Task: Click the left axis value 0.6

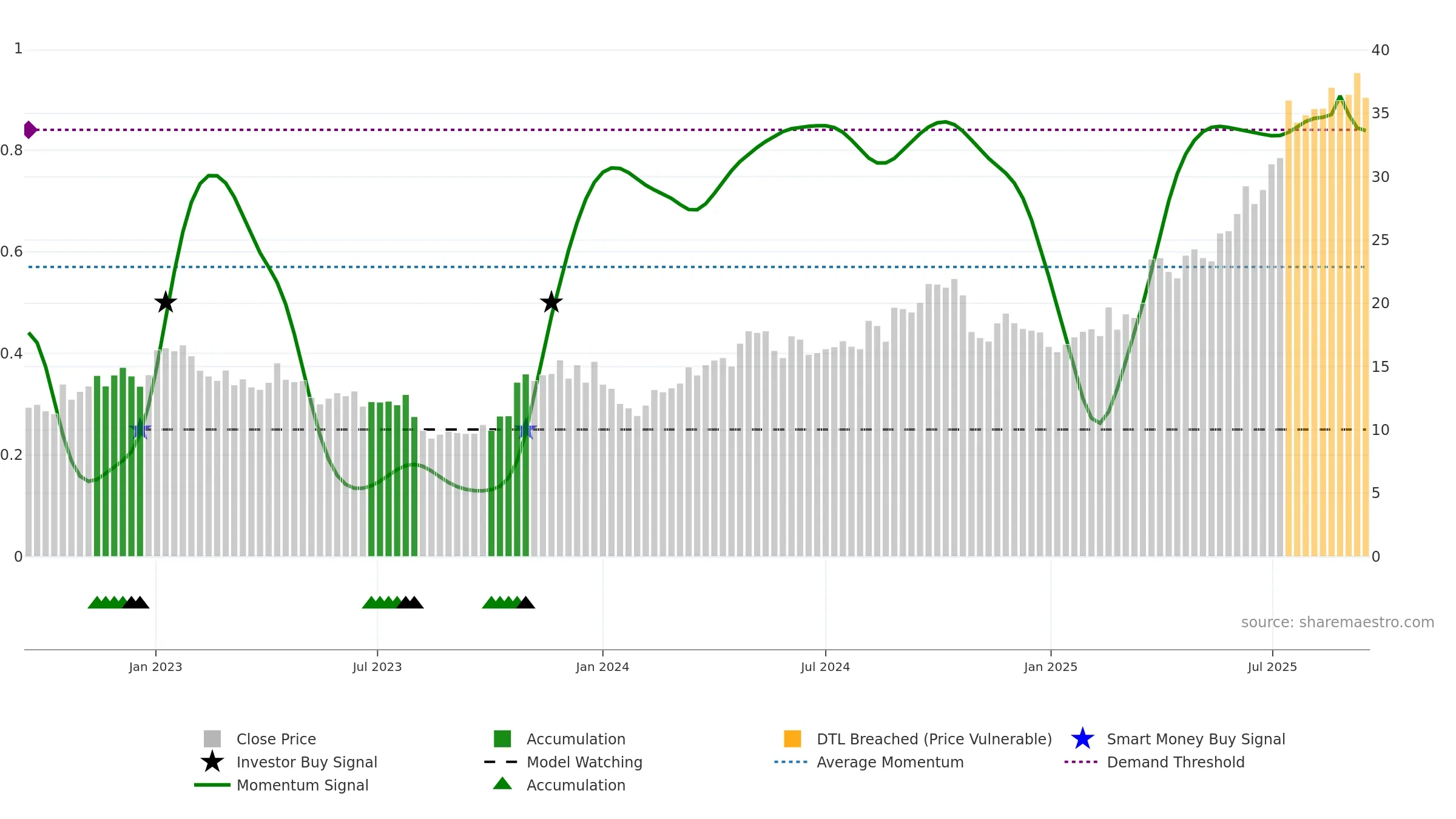Action: coord(11,252)
